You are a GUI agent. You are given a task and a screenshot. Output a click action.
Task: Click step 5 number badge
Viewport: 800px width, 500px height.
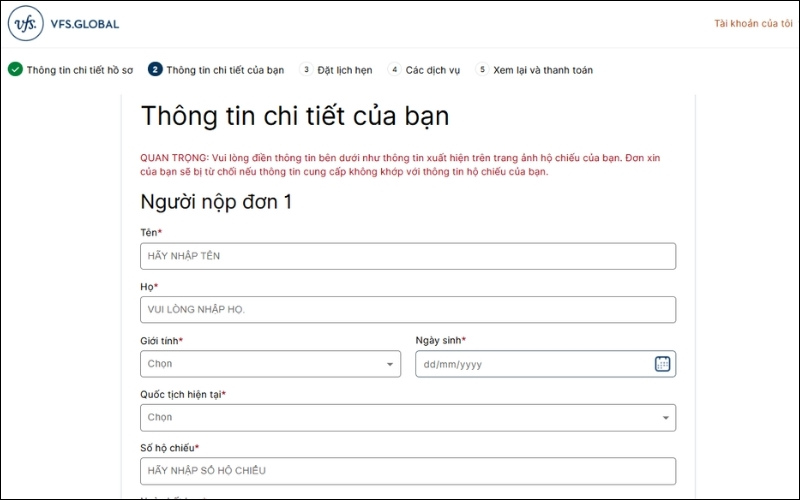(482, 69)
